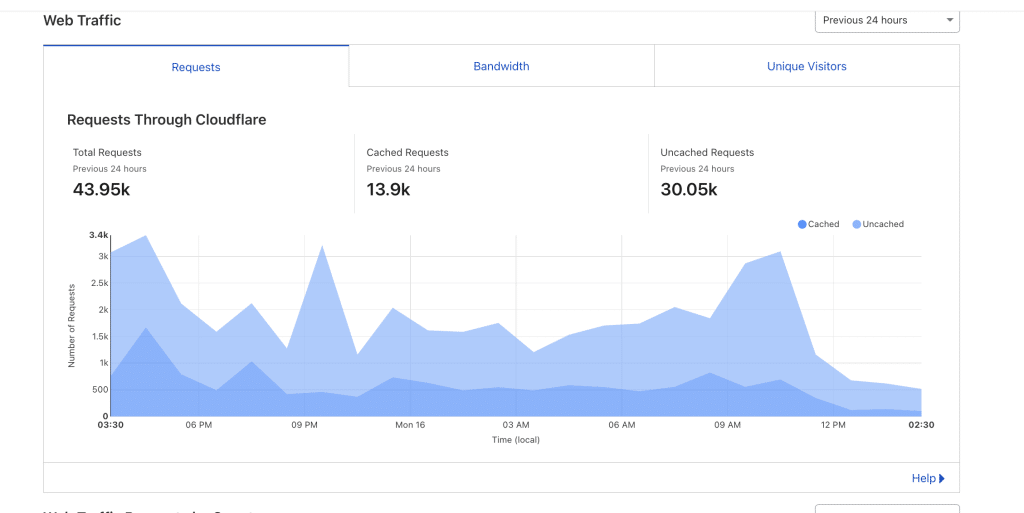Switch to the Bandwidth tab
Screen dimensions: 1024x513
501,67
